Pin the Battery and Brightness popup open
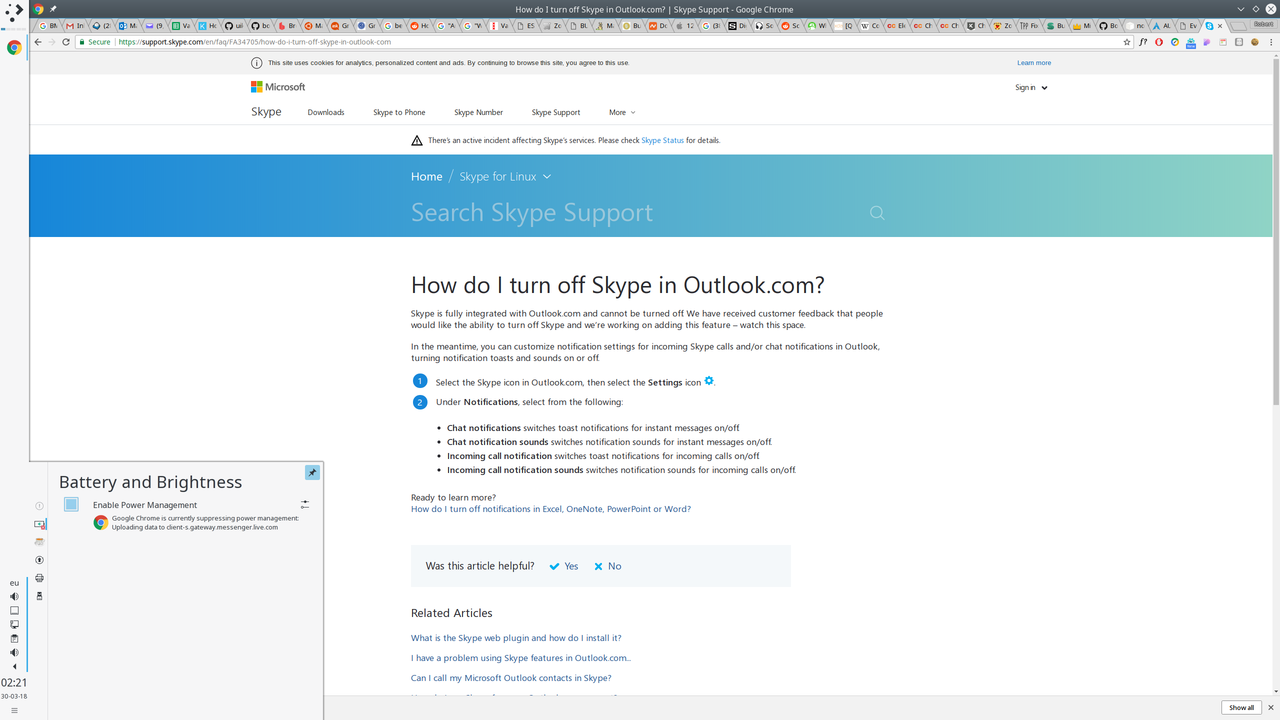 (312, 472)
